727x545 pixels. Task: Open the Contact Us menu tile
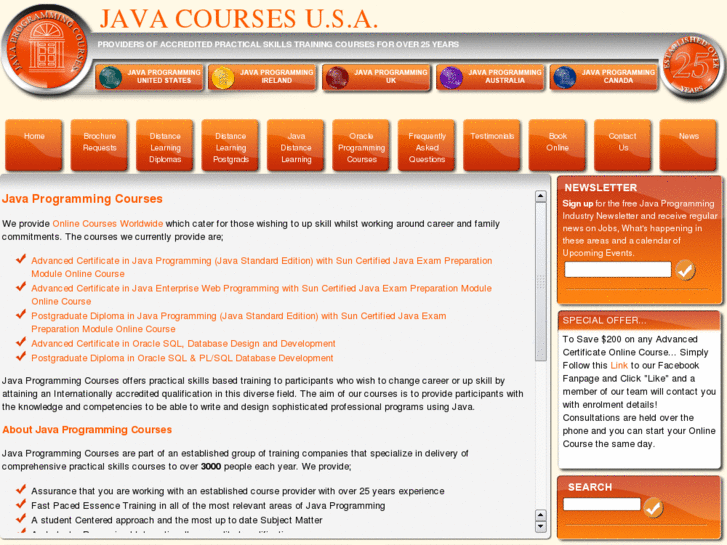click(x=623, y=145)
